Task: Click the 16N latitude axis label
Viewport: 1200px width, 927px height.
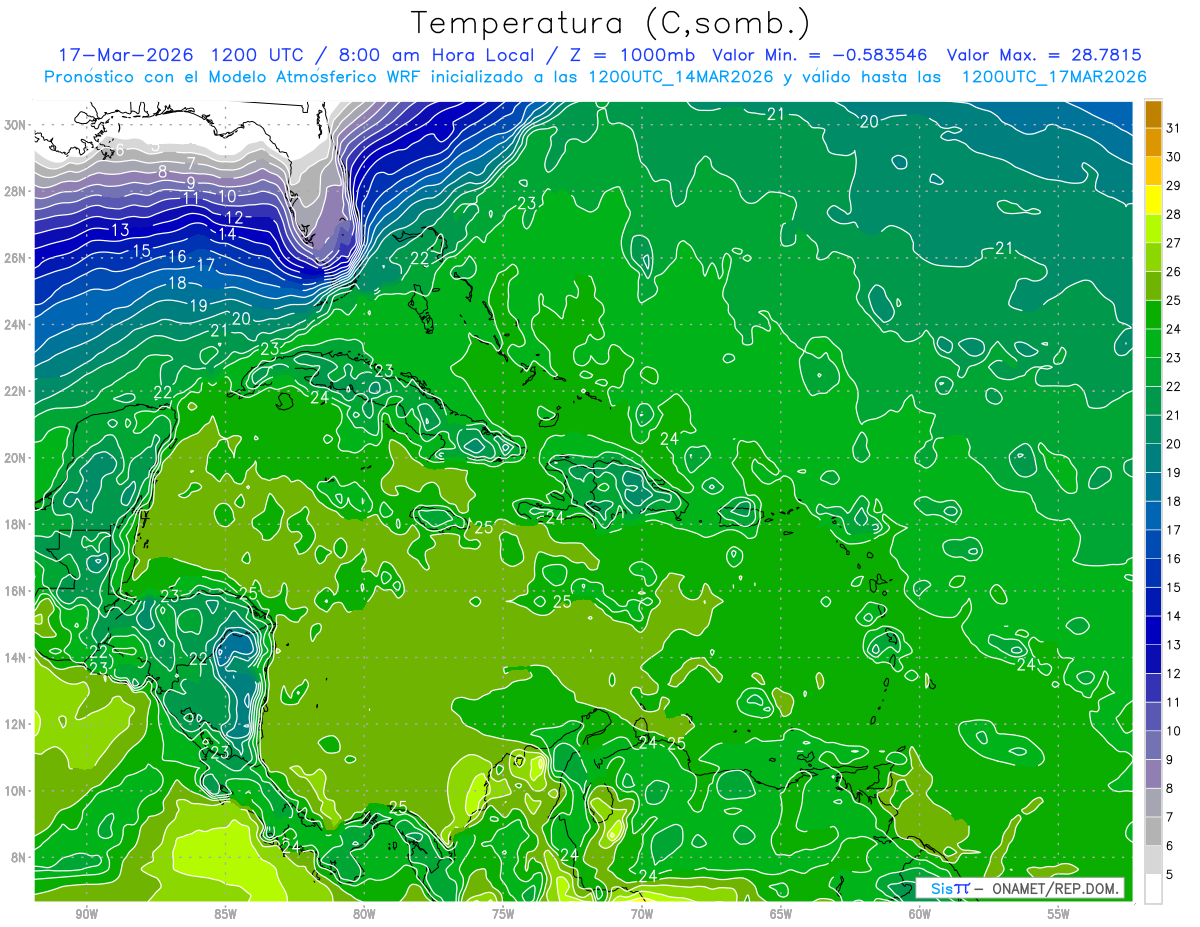Action: pyautogui.click(x=17, y=591)
